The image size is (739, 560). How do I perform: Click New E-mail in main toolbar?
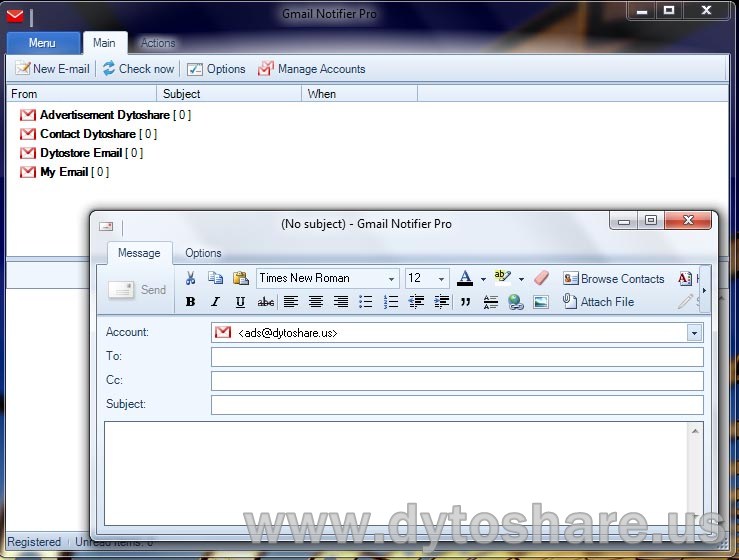52,69
